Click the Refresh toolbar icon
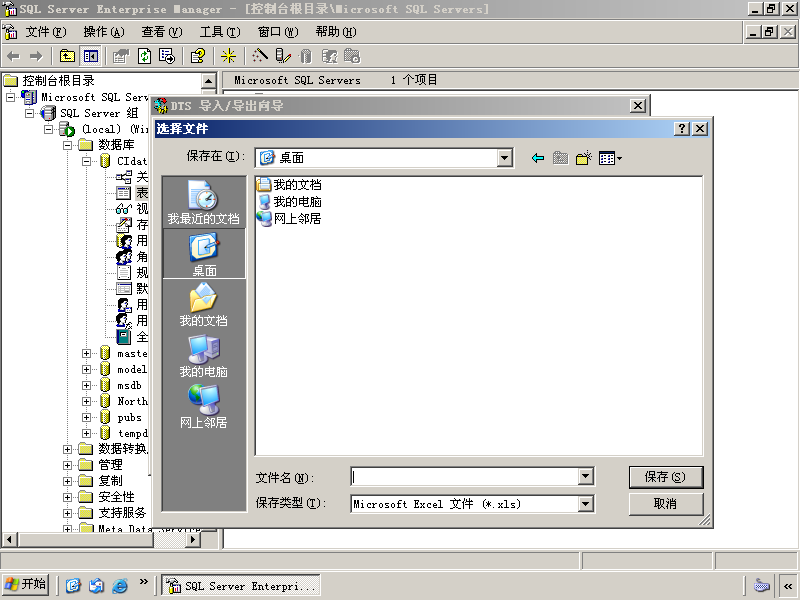 point(144,56)
